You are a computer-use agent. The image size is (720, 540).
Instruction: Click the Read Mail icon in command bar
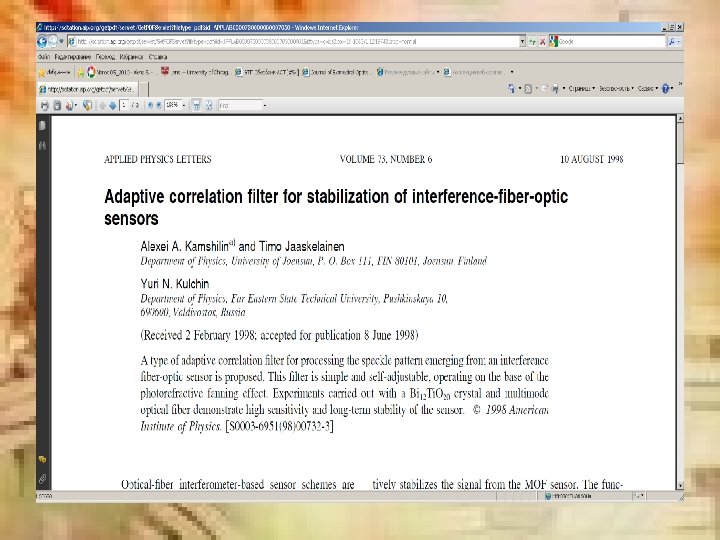coord(545,88)
